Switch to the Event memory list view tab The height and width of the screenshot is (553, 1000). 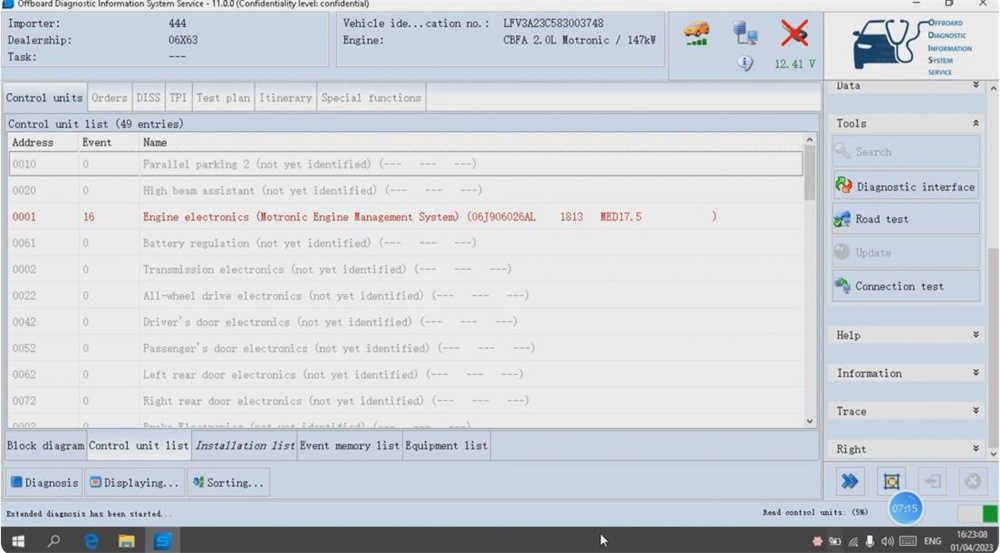349,445
